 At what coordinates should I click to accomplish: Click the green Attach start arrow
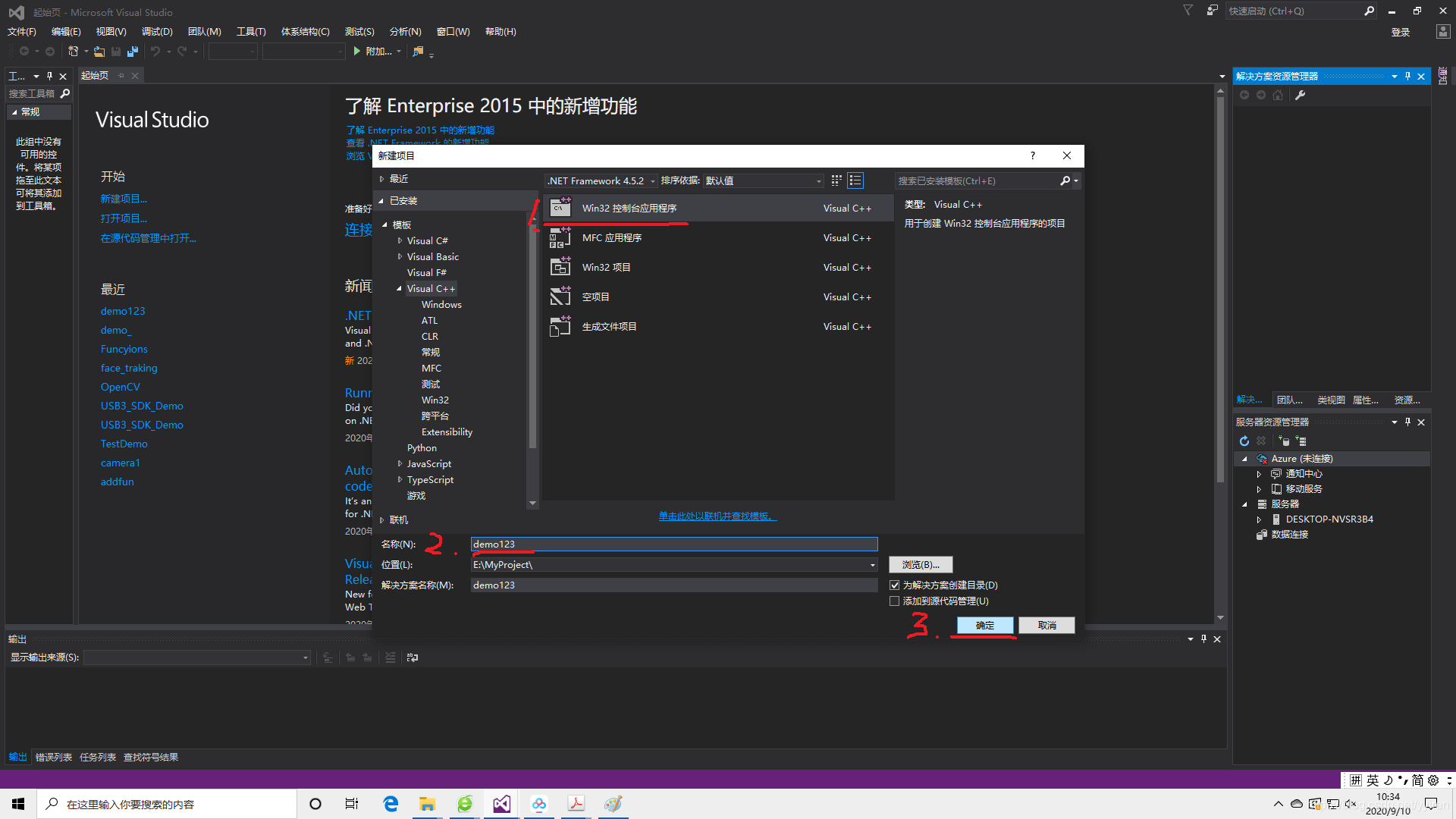[x=357, y=52]
